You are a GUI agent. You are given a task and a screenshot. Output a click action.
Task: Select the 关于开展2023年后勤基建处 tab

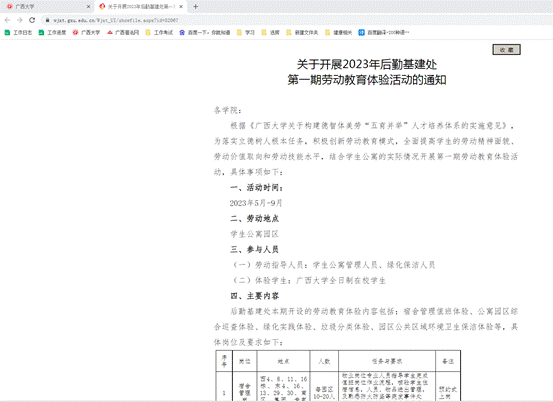click(141, 6)
